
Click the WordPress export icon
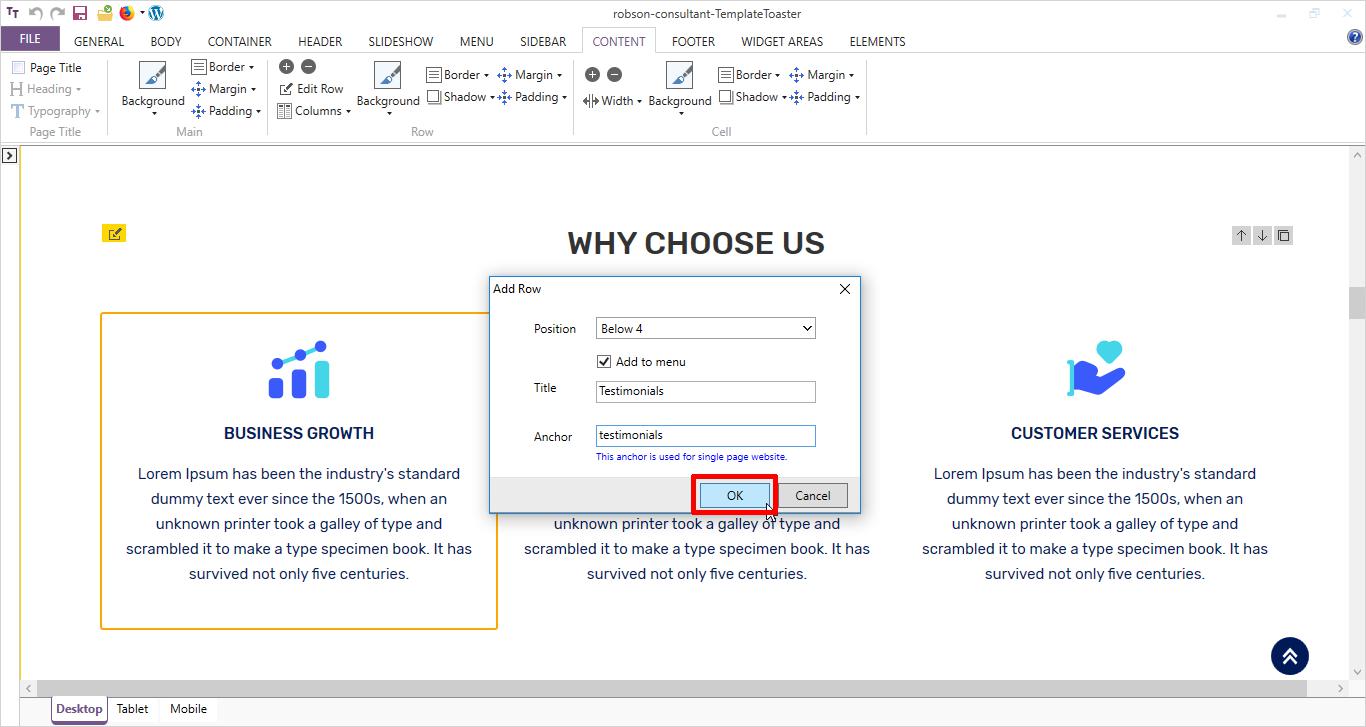click(156, 13)
